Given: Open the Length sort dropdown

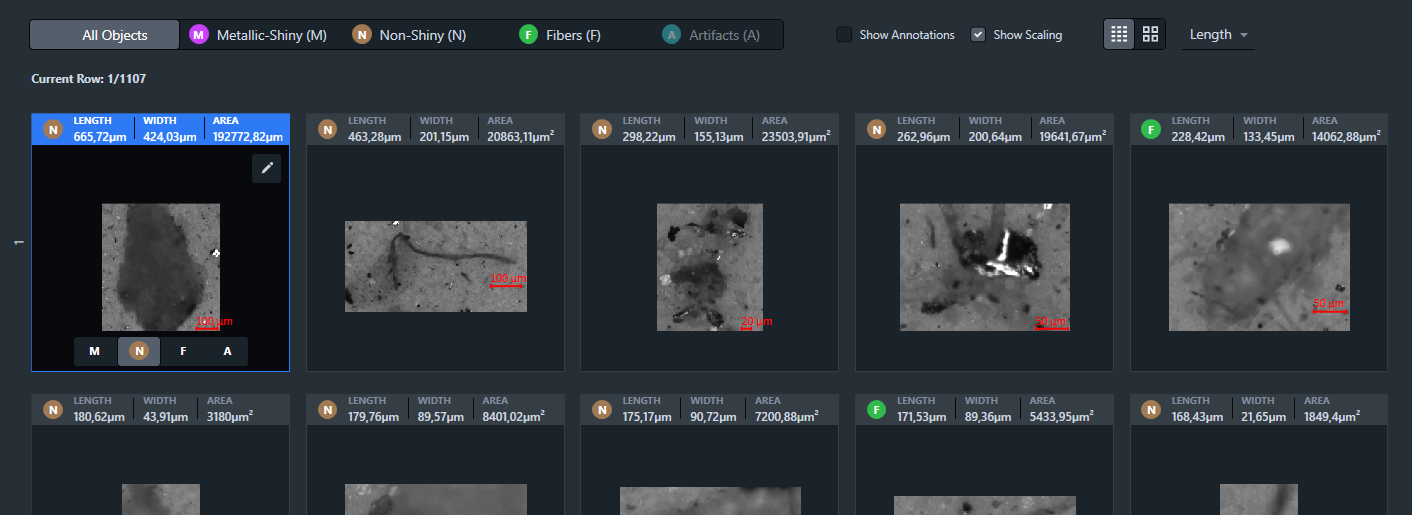Looking at the screenshot, I should tap(1218, 34).
